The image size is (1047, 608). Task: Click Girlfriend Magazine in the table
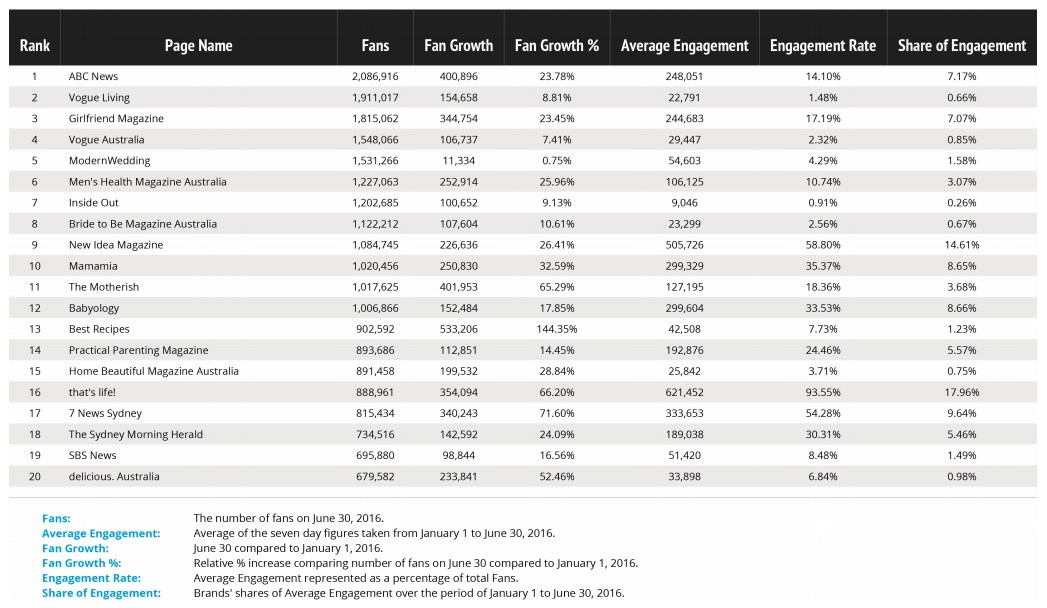[116, 118]
